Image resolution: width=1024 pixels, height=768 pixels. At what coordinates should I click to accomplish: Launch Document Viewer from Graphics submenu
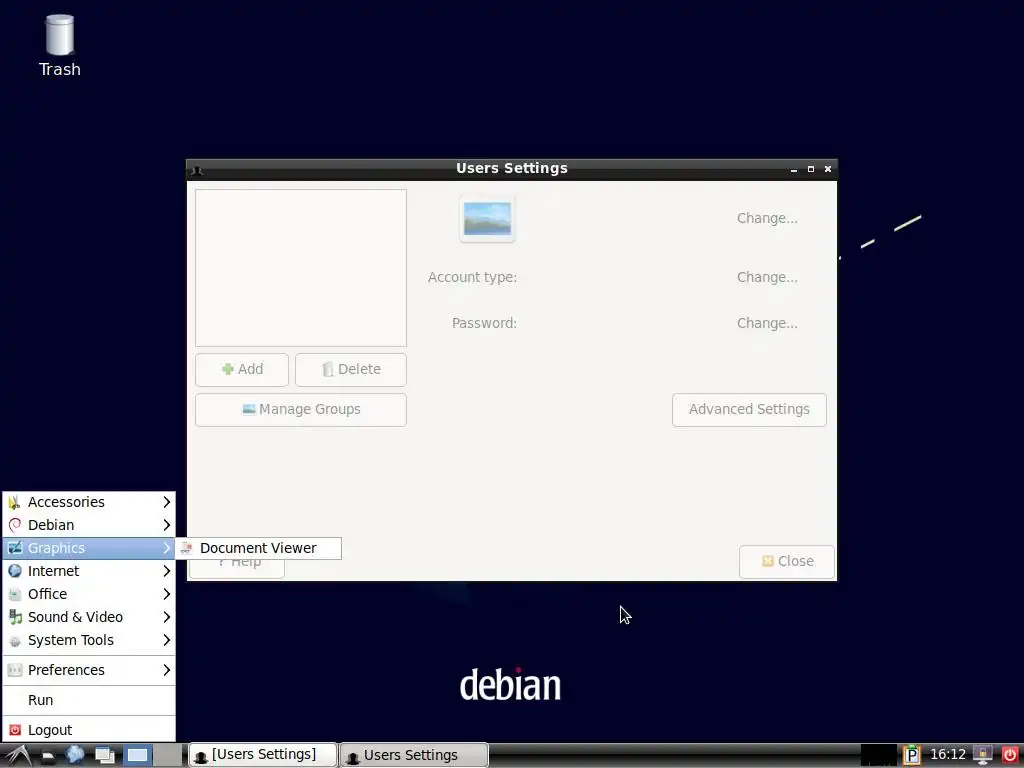point(259,548)
